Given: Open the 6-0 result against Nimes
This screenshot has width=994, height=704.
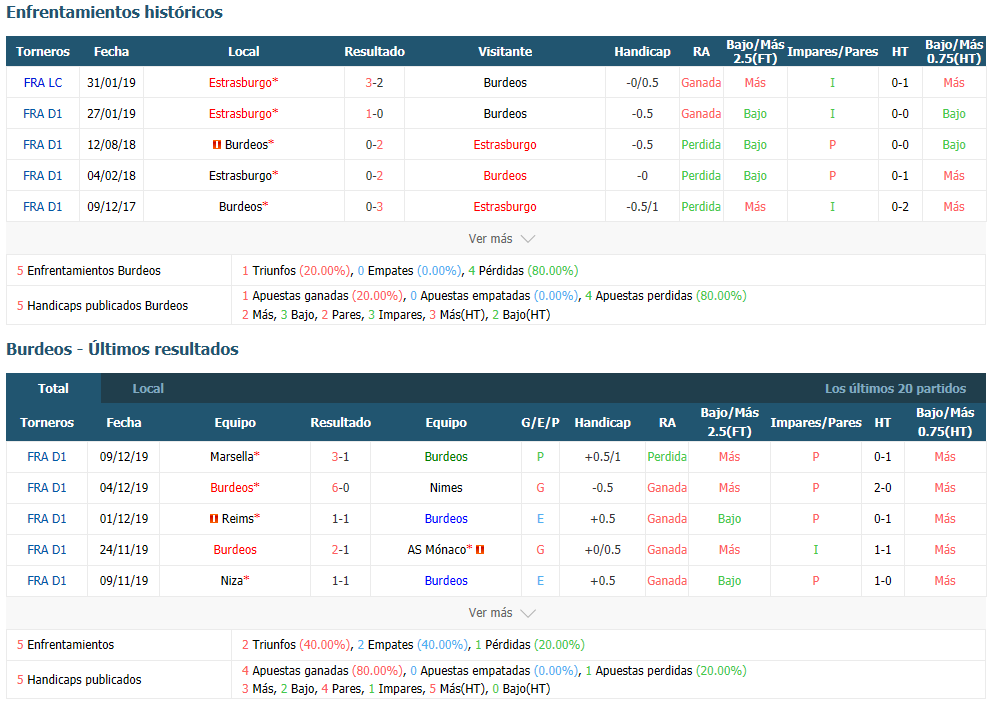Looking at the screenshot, I should tap(340, 487).
